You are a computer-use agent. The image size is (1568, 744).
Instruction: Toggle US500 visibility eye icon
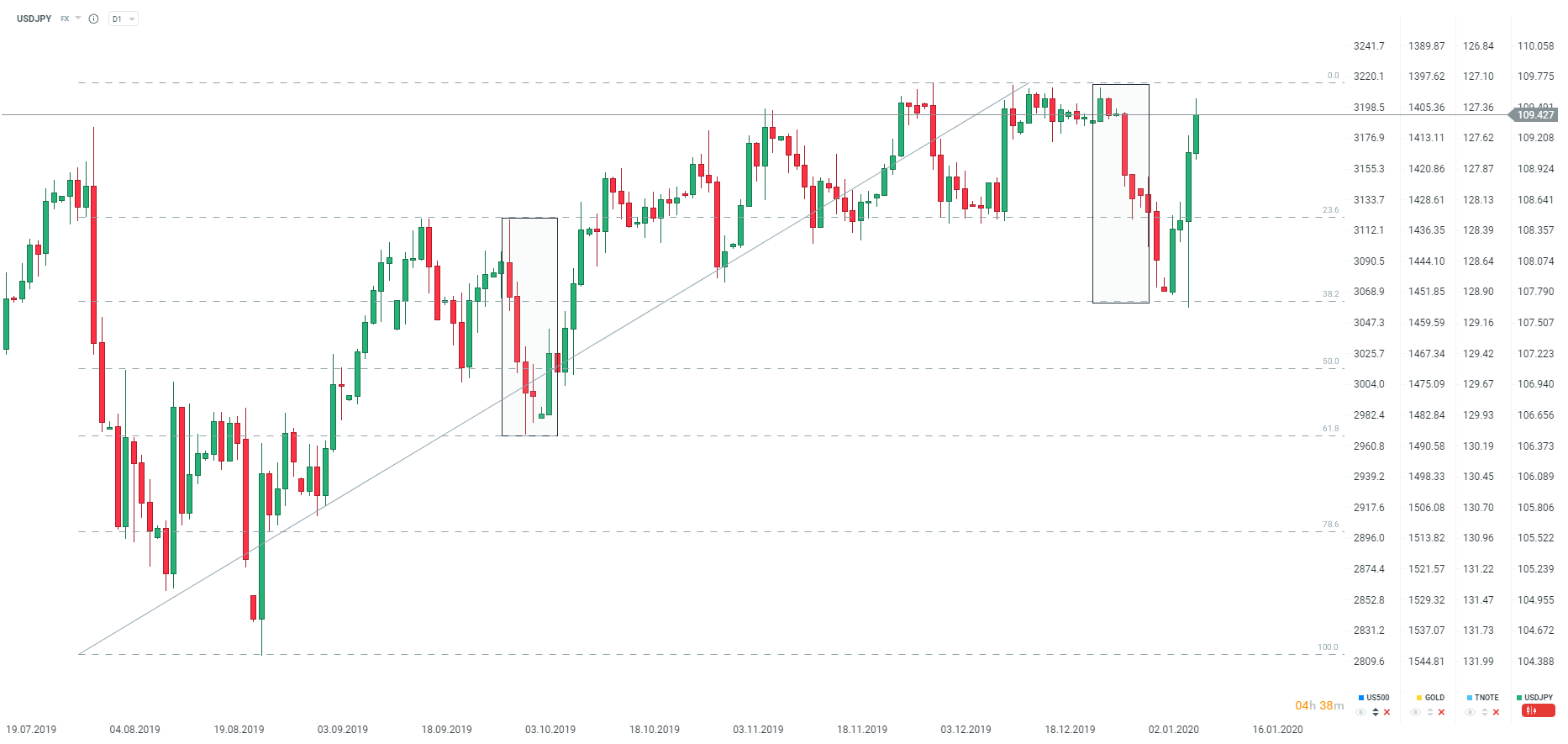1361,712
